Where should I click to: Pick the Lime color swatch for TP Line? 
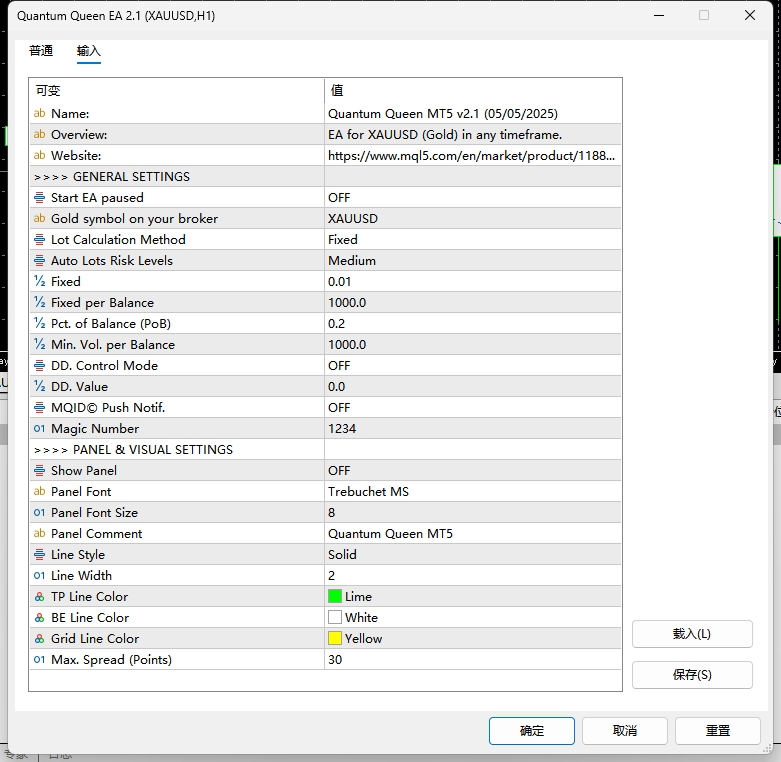pyautogui.click(x=335, y=596)
